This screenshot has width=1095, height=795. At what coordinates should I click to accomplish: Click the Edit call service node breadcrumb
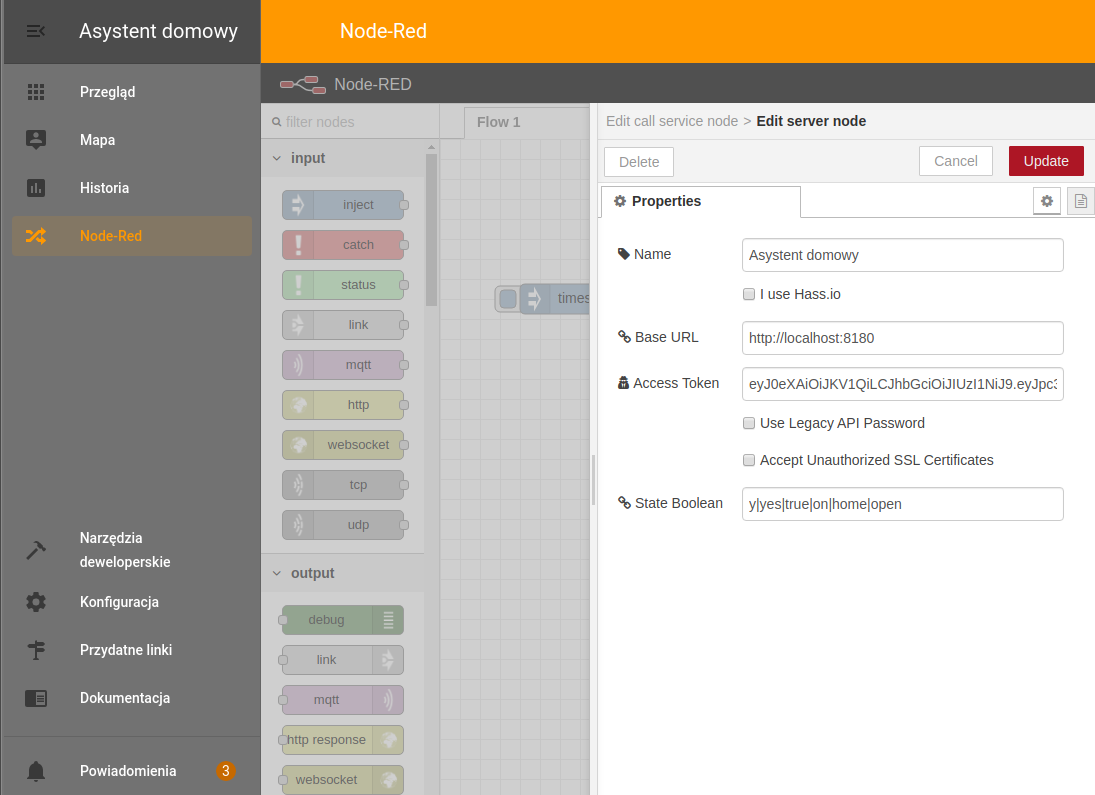672,121
